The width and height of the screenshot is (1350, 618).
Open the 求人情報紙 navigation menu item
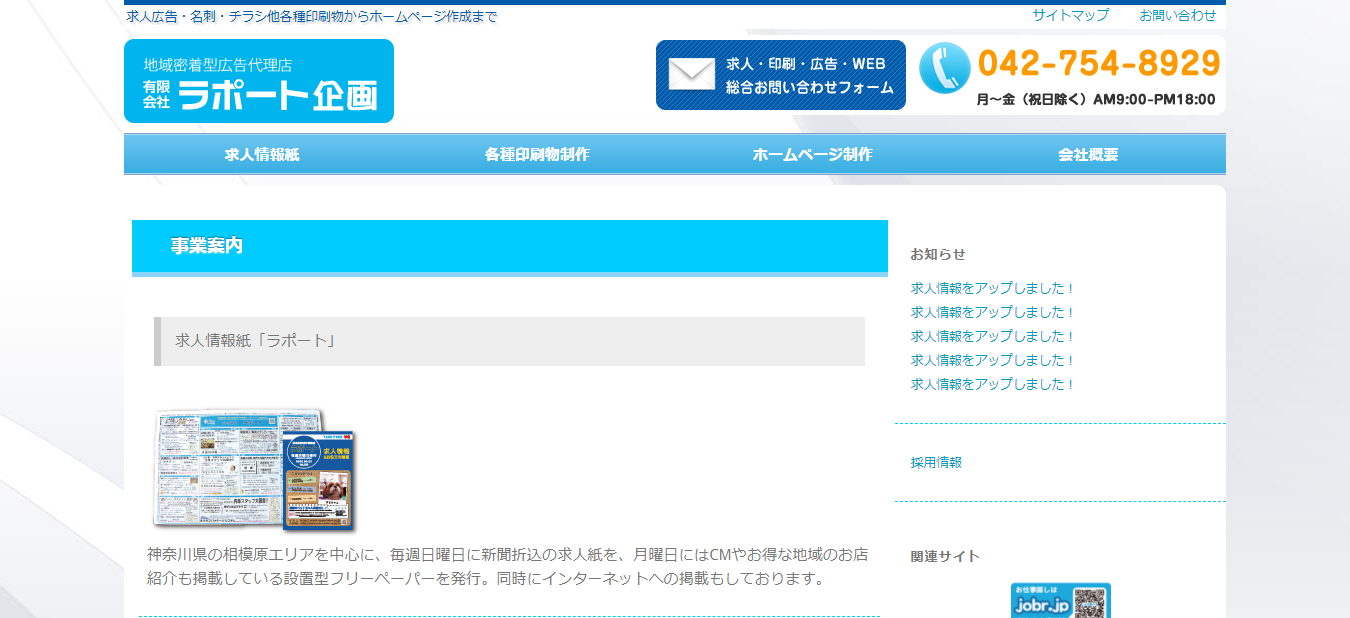pos(262,155)
